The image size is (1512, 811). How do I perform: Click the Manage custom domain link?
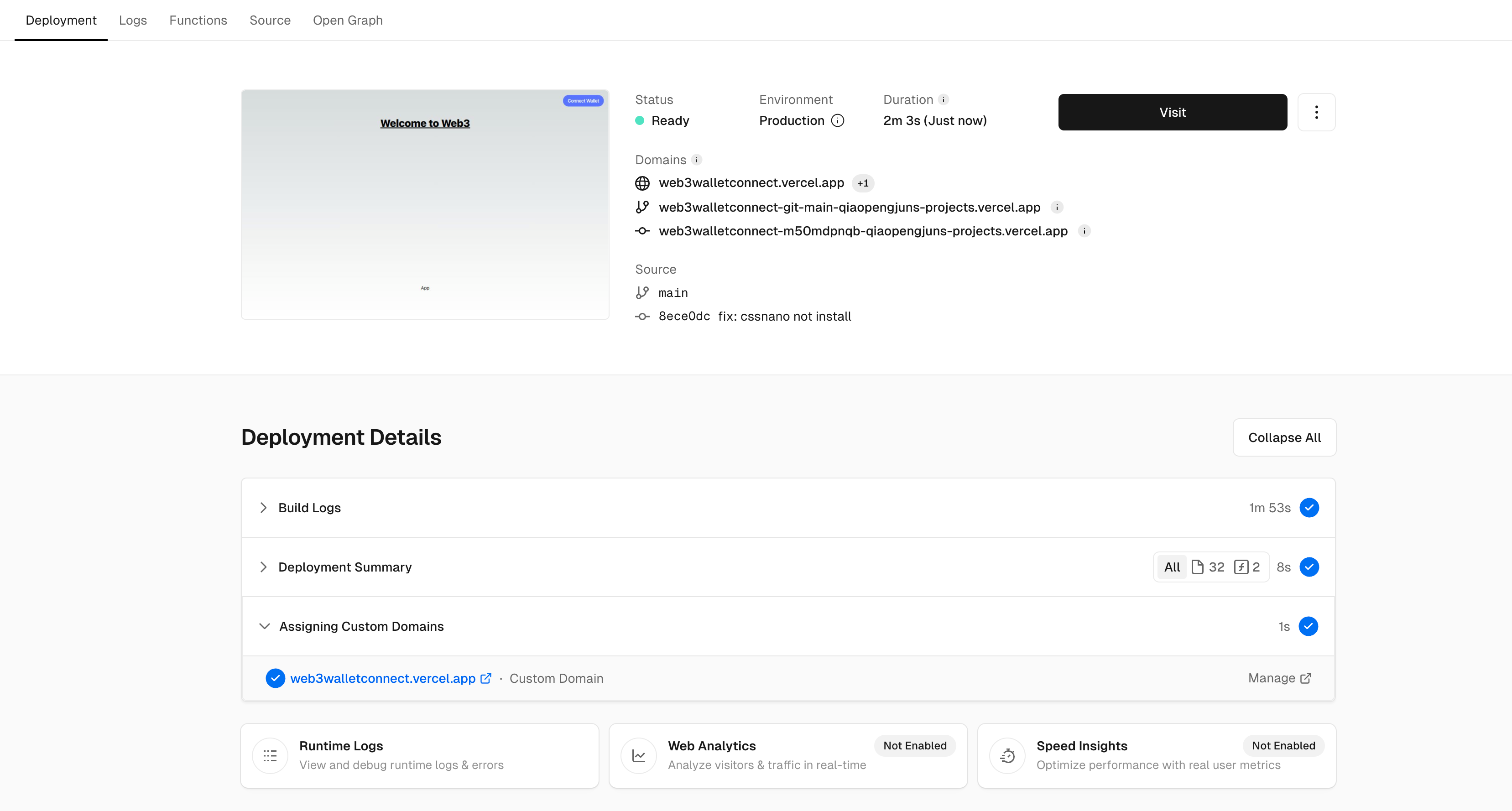click(1280, 678)
